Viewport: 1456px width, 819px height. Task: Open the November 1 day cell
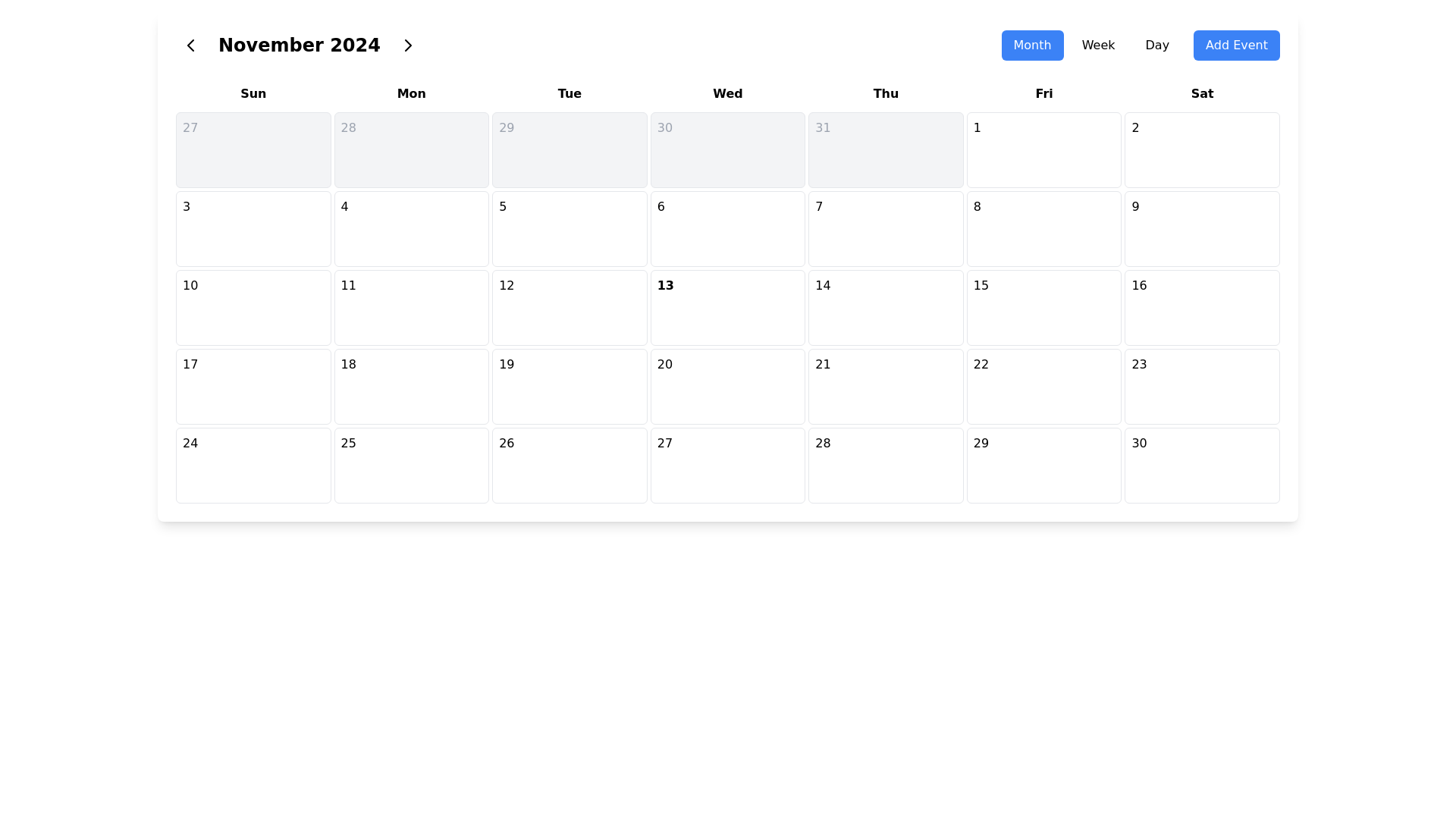click(x=1043, y=150)
